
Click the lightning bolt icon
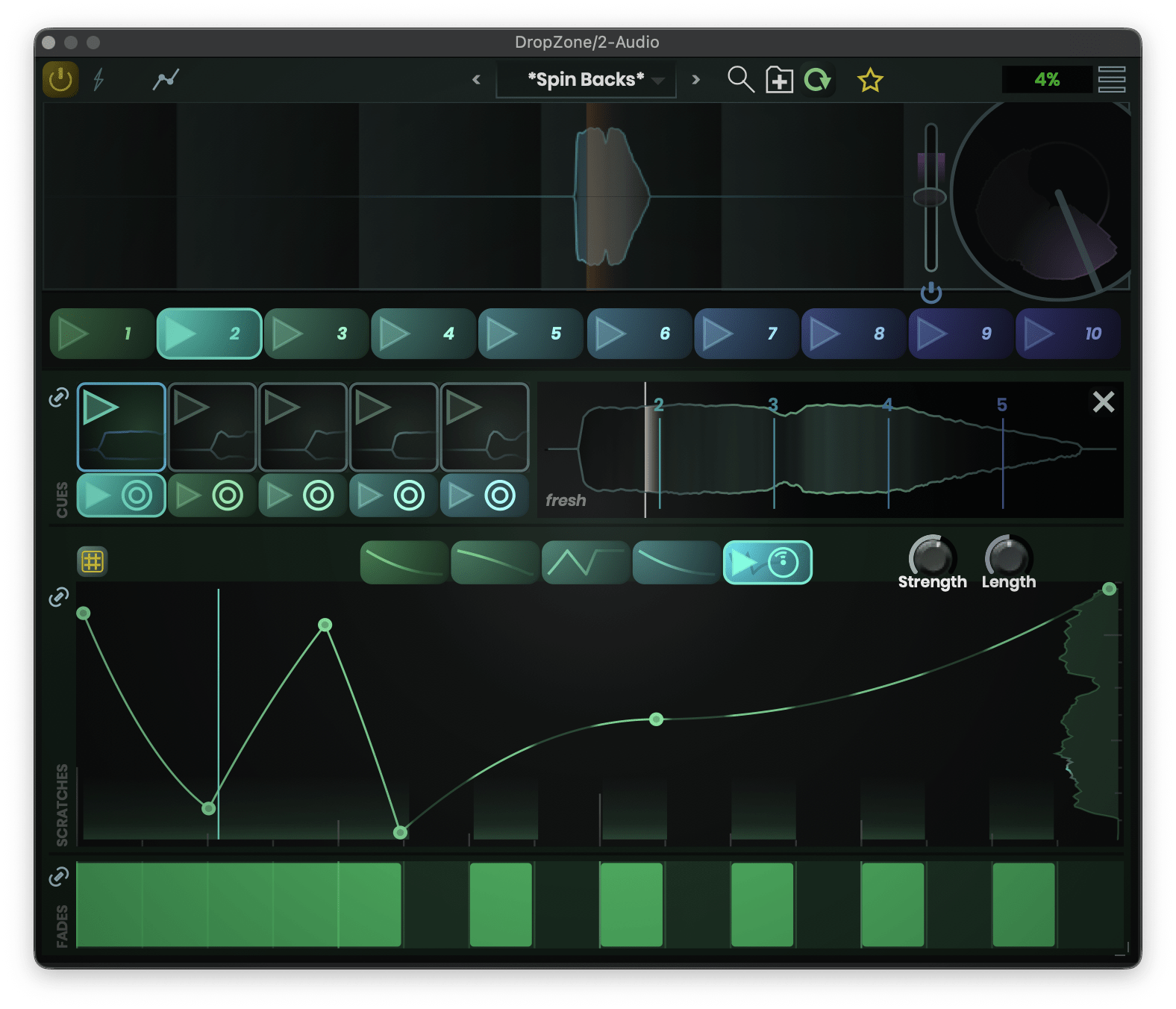click(x=98, y=79)
